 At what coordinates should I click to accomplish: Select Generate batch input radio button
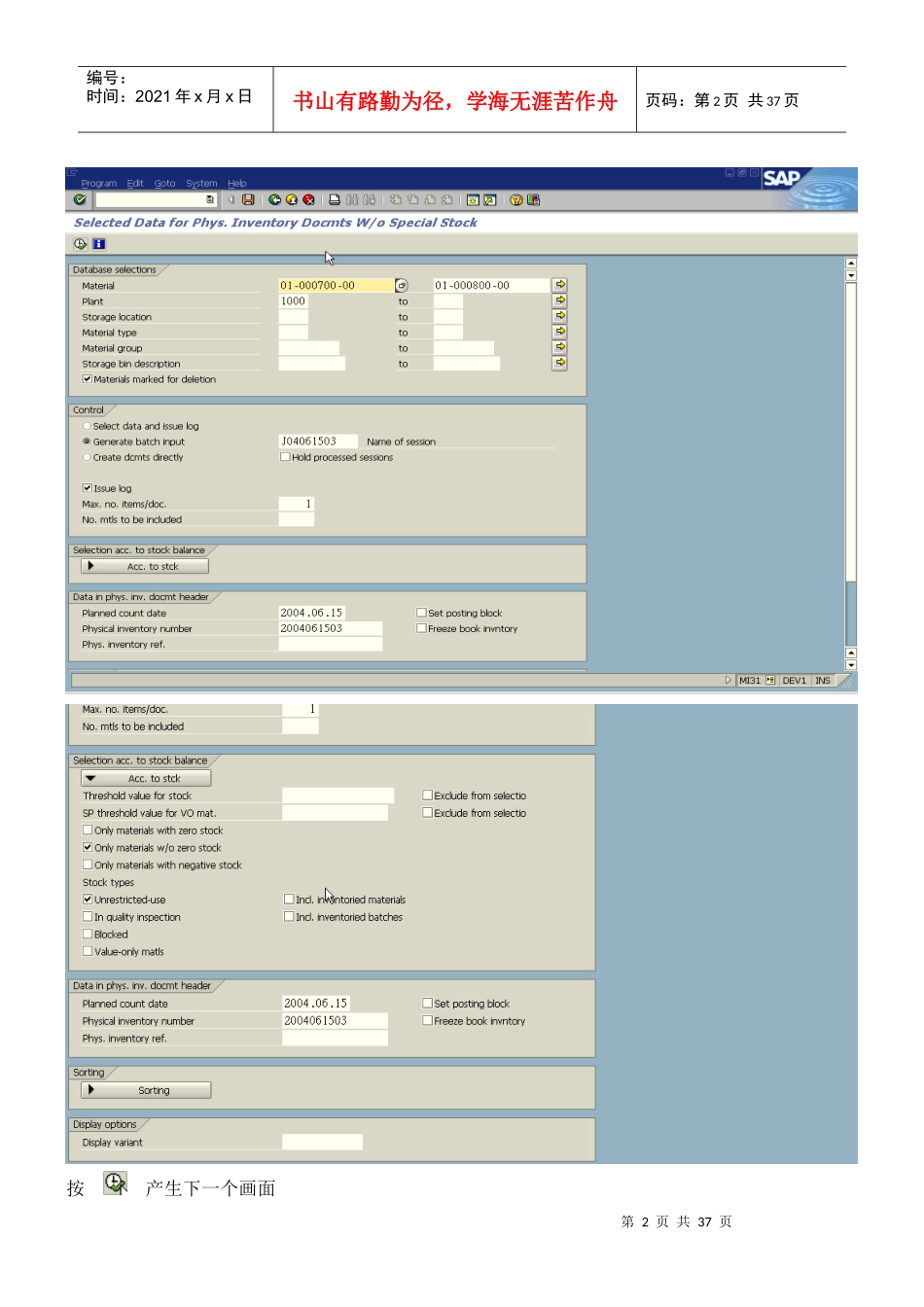point(87,442)
